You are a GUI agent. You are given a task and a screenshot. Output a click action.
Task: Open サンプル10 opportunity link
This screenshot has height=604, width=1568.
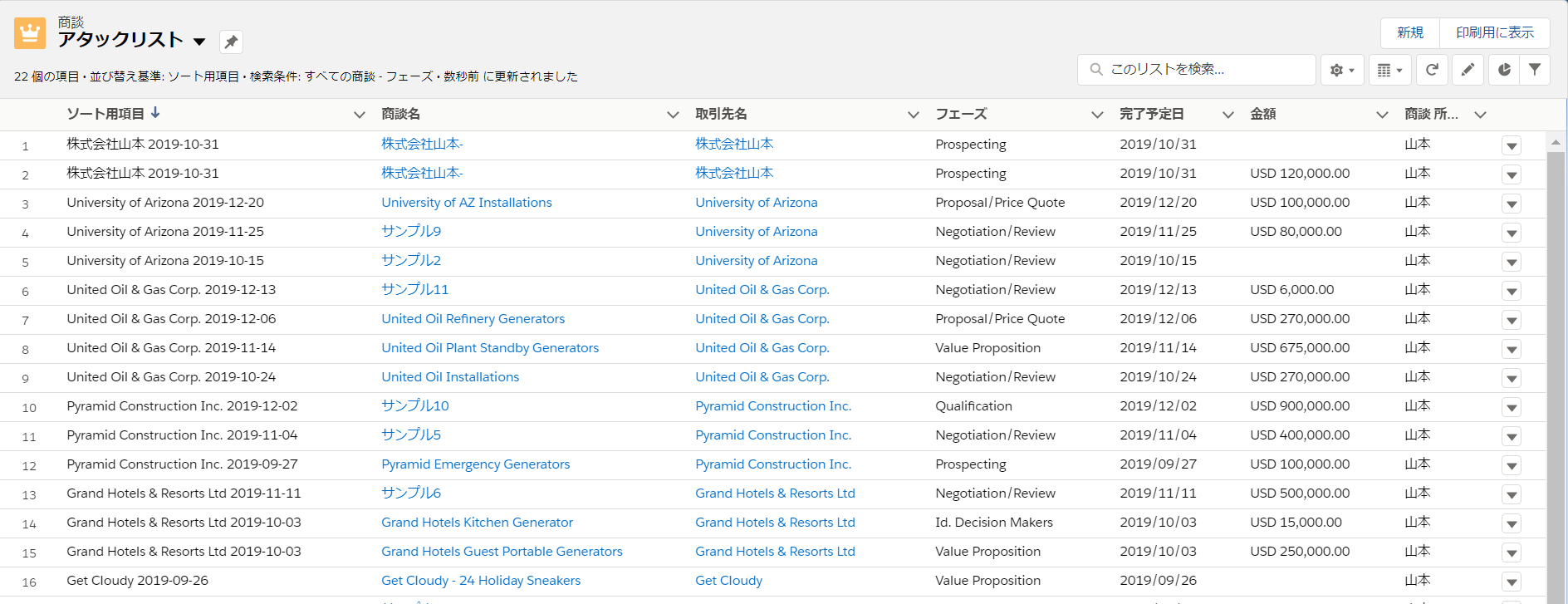415,405
